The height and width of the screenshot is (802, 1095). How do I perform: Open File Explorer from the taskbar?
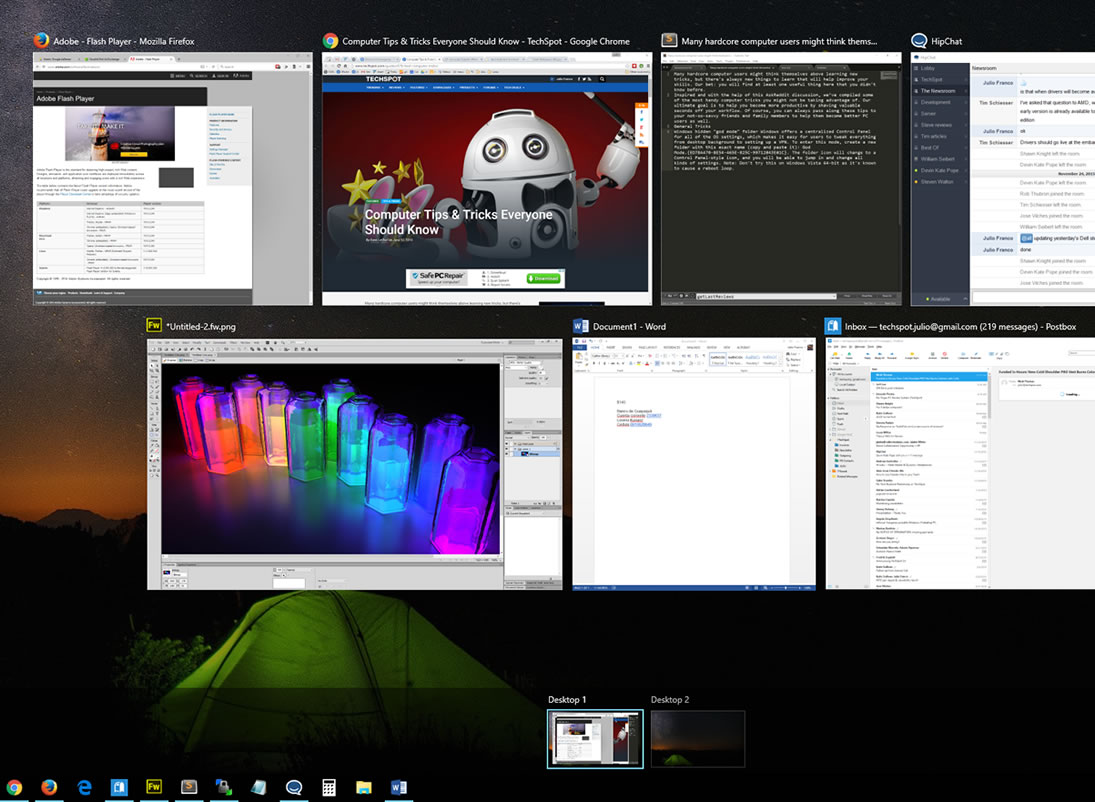364,787
